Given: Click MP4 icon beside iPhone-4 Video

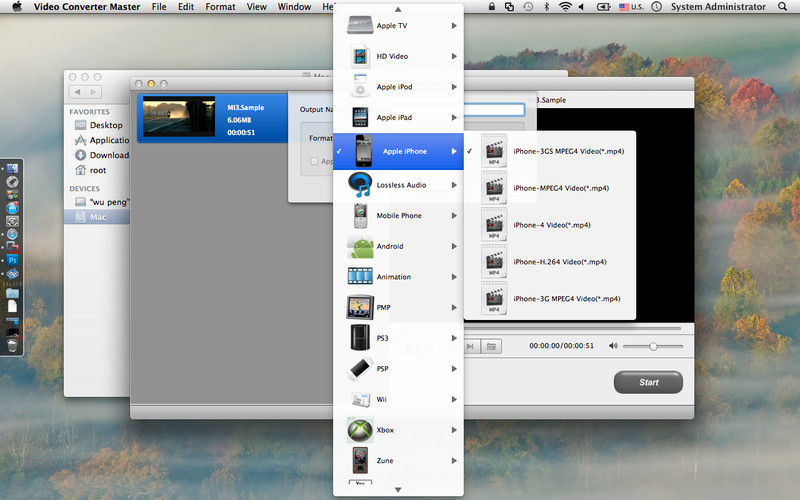Looking at the screenshot, I should point(494,224).
